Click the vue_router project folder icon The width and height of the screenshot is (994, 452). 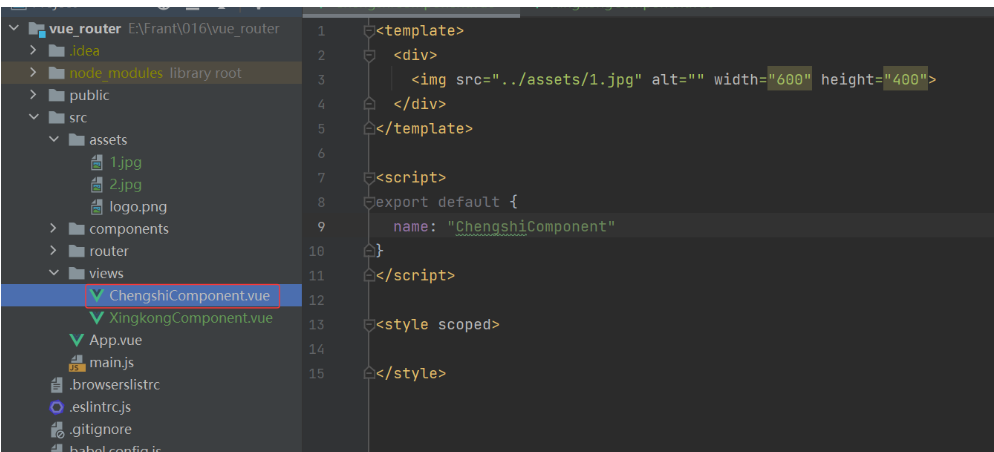(37, 29)
